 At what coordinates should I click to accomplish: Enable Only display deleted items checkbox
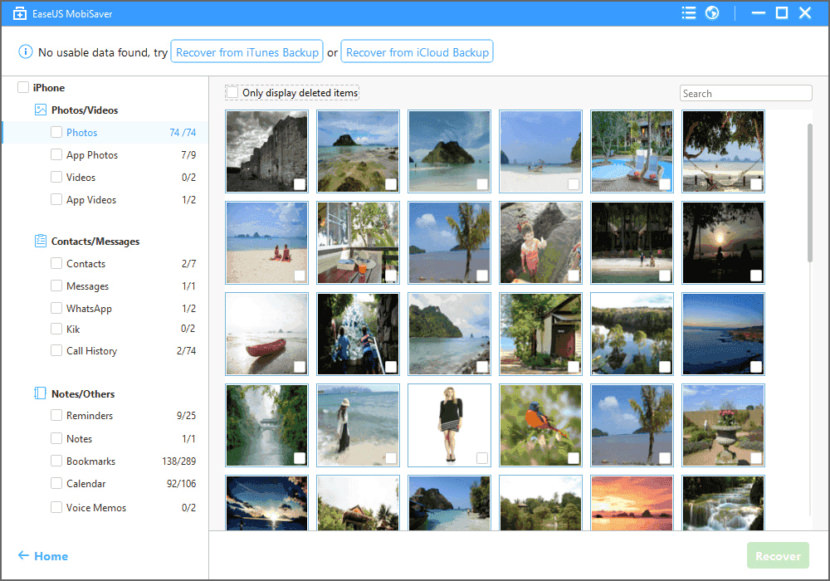(233, 93)
